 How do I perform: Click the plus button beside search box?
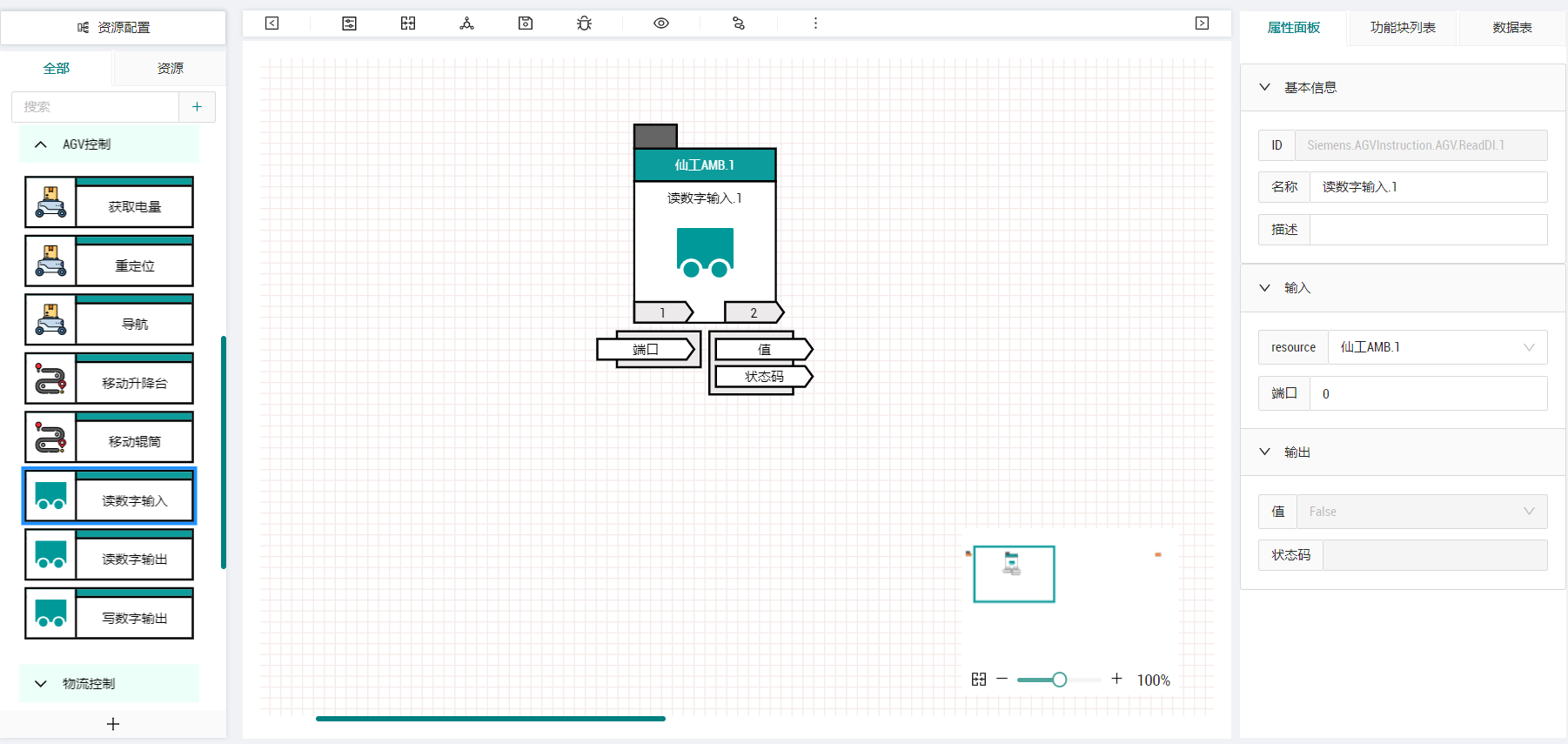click(x=198, y=106)
